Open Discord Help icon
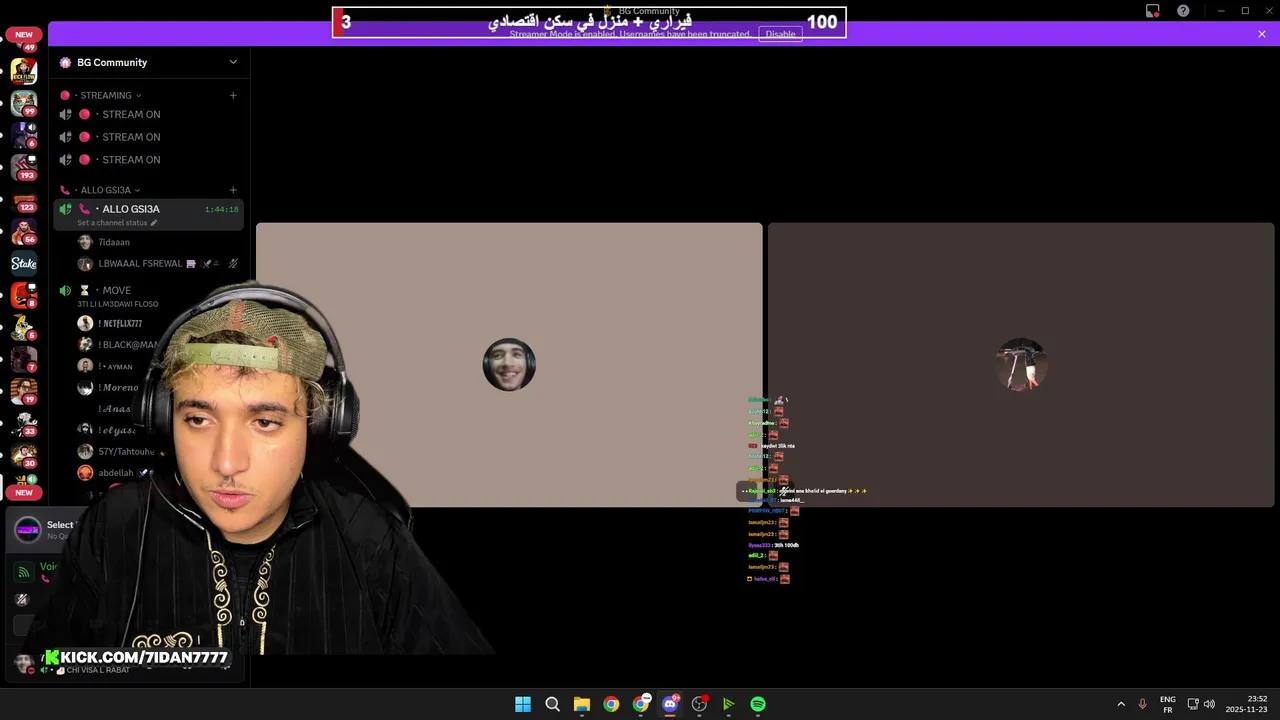 click(1183, 11)
